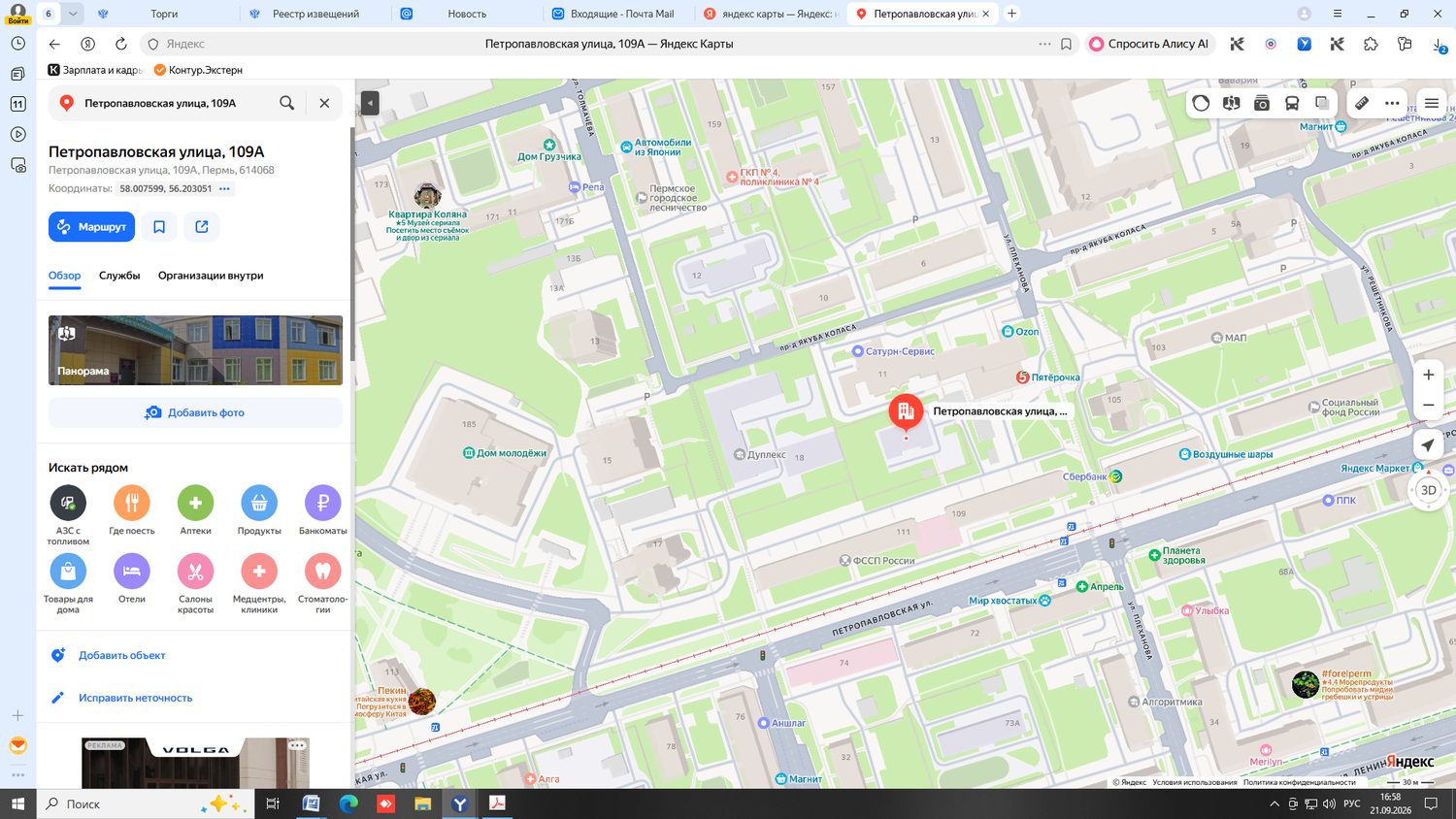Screen dimensions: 1456x819
Task: Search nearby Где поесть
Action: (x=132, y=510)
